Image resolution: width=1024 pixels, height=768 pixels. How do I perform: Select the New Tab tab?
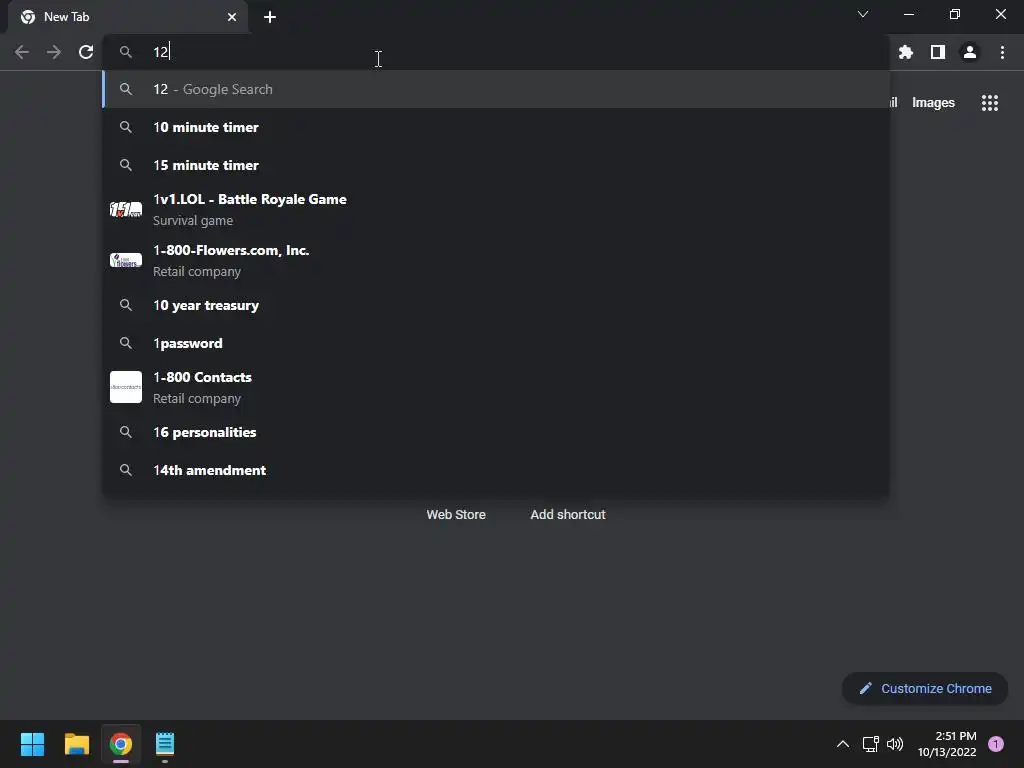128,18
